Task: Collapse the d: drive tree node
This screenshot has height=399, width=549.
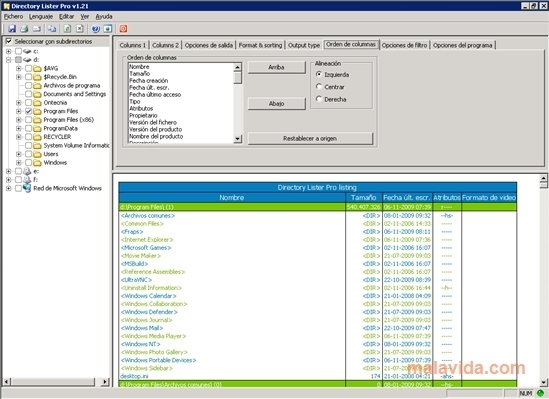Action: (x=8, y=60)
